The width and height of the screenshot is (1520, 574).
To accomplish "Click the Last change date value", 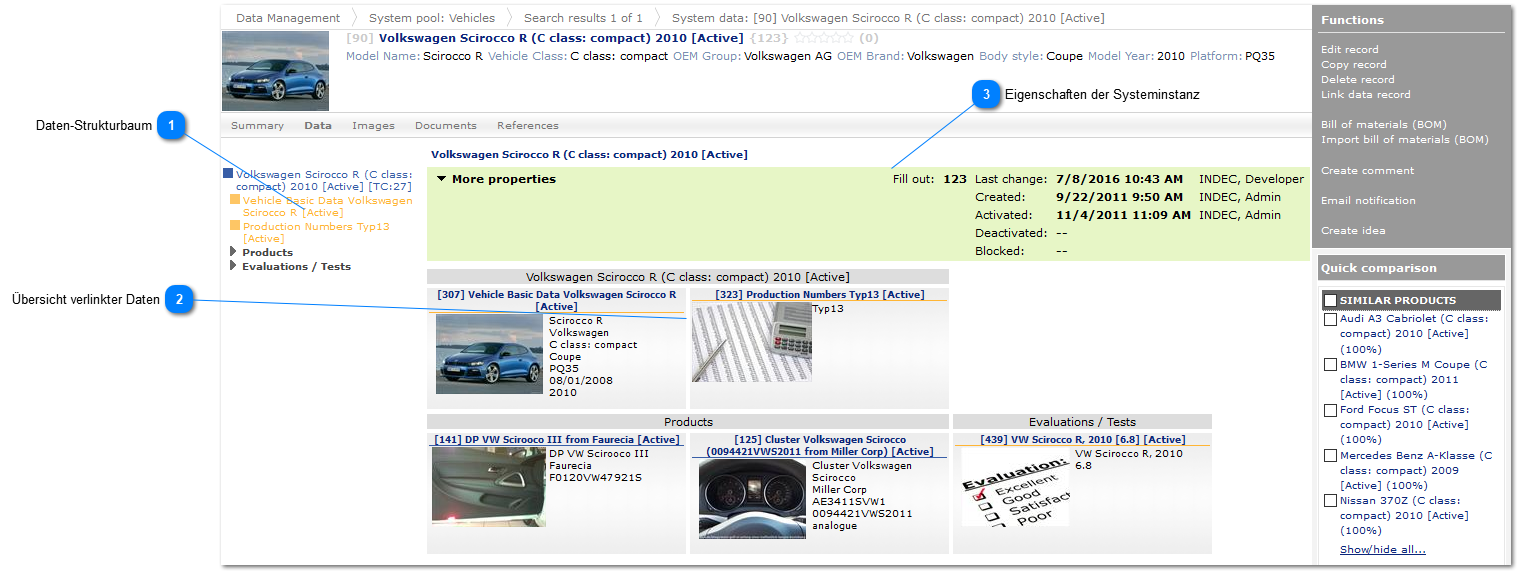I will point(1119,179).
